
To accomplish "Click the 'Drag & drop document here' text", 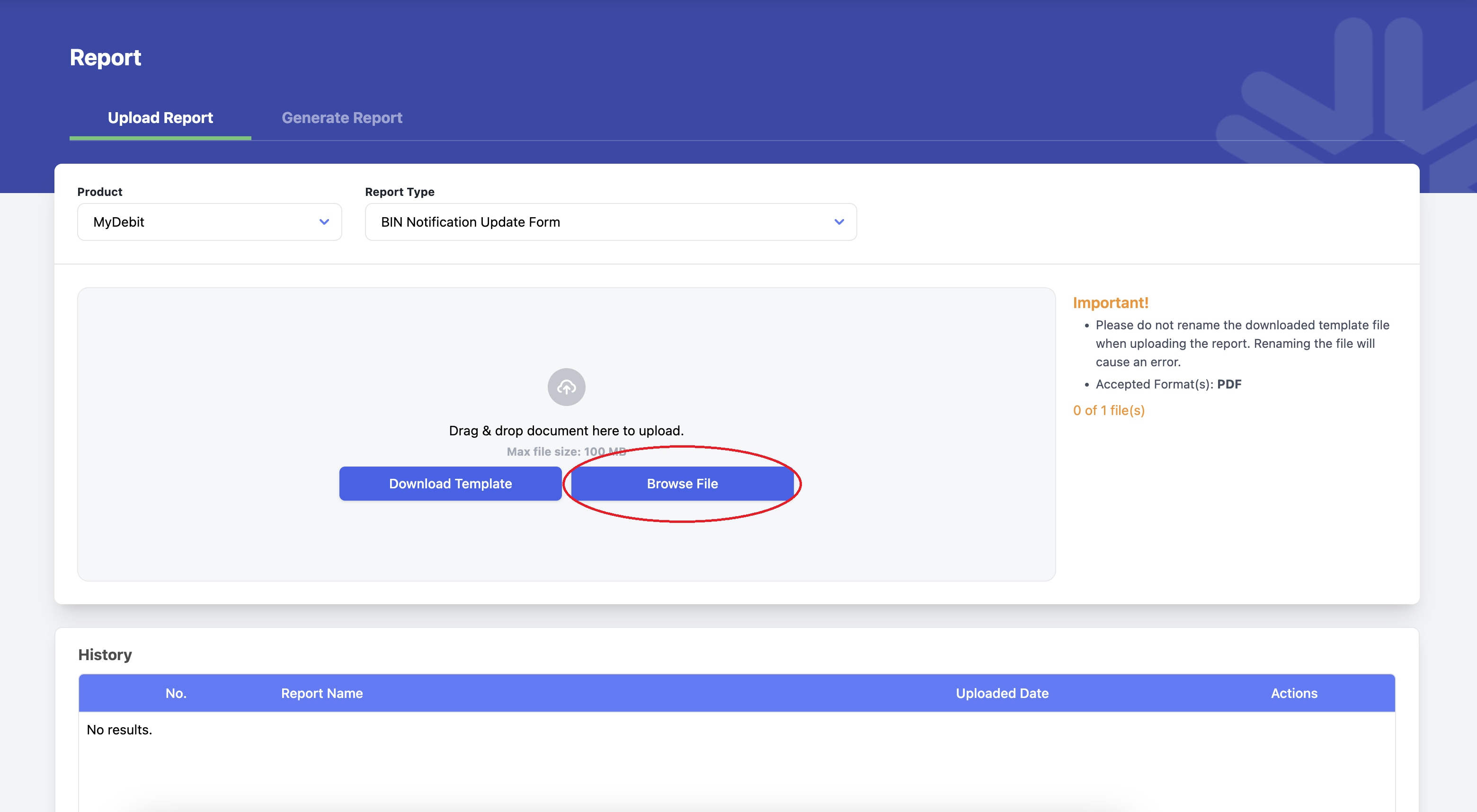I will pos(566,430).
